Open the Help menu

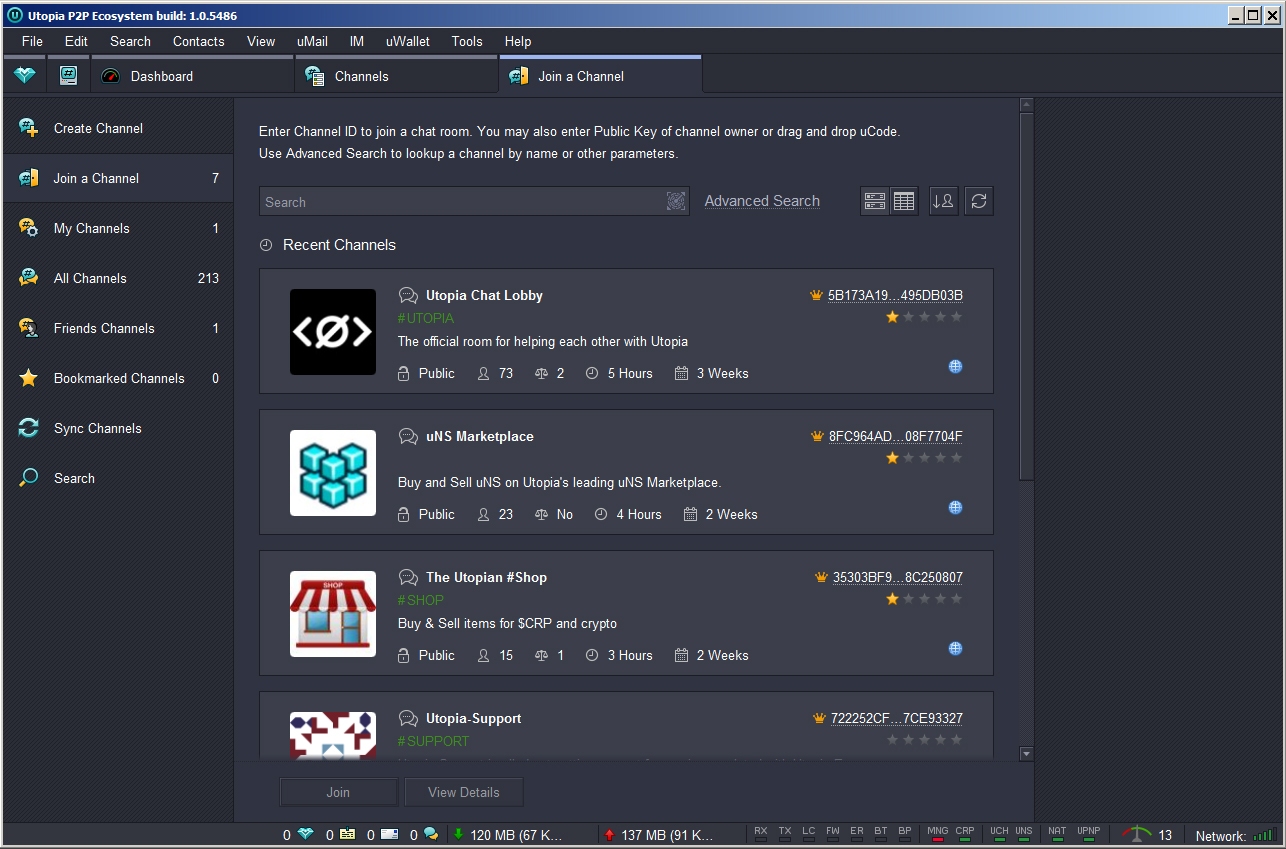(518, 41)
